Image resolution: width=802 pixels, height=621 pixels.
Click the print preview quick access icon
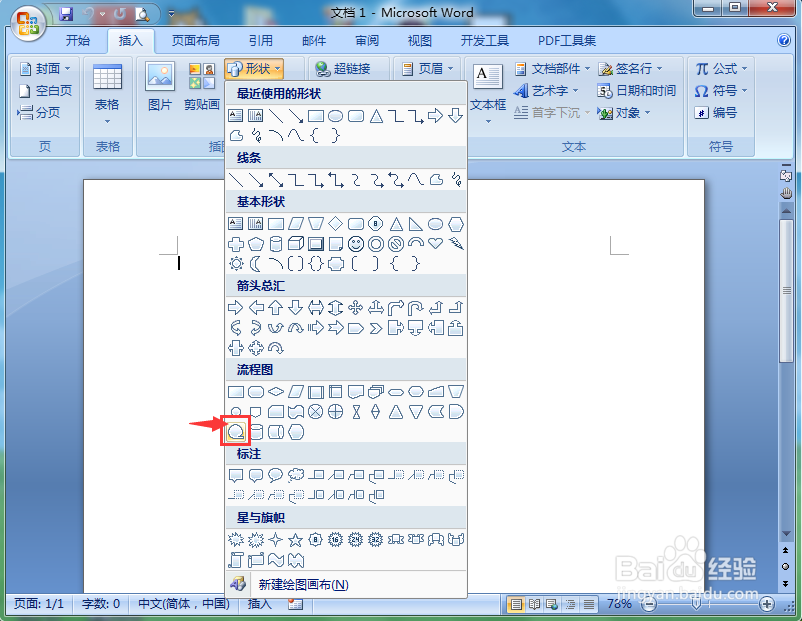coord(142,14)
